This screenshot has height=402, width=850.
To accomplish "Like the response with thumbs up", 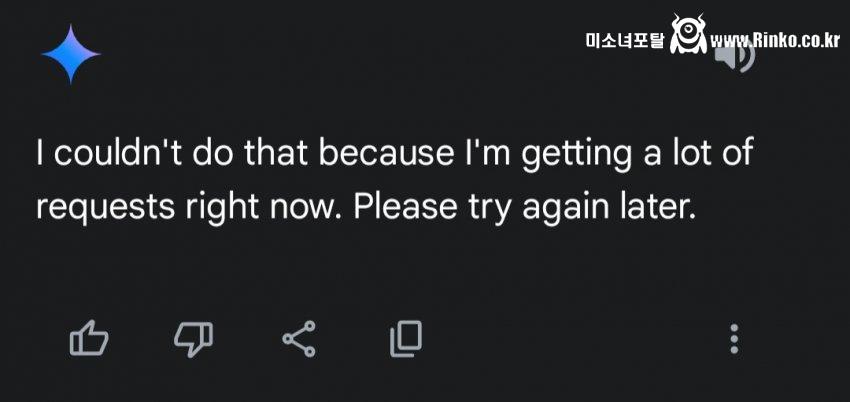I will click(89, 339).
